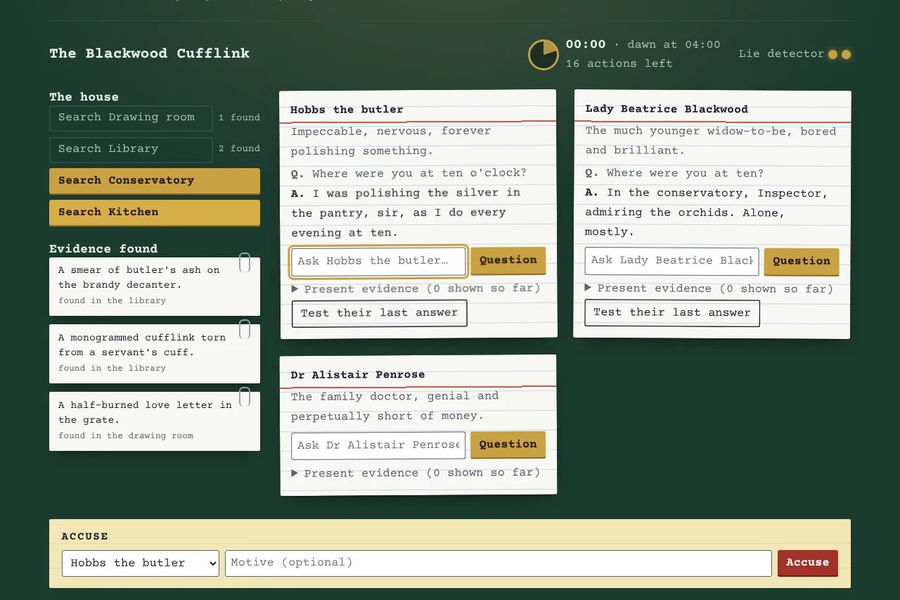Focus the Ask Dr Alistair Penrose field

(378, 446)
